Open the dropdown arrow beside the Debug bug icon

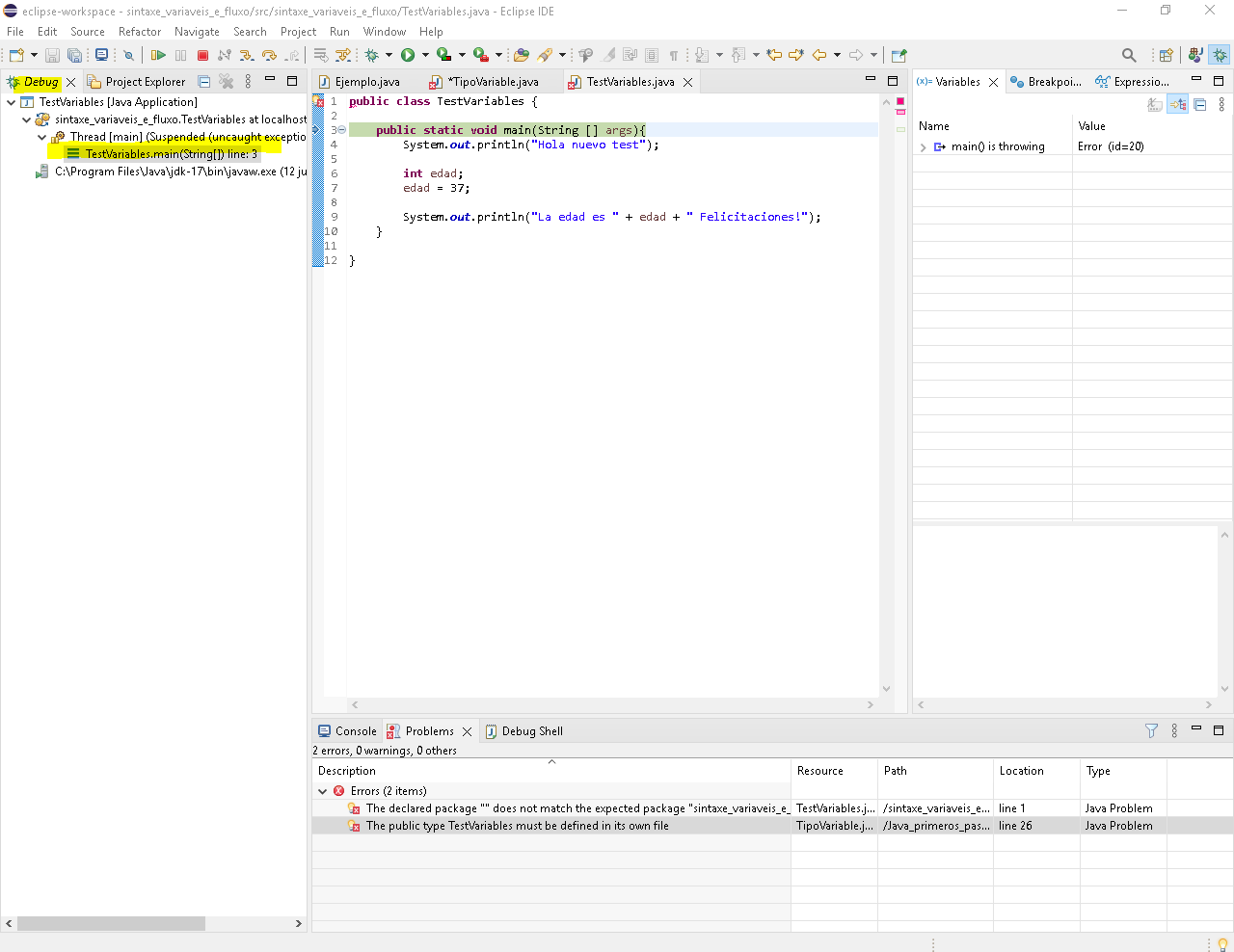coord(389,55)
